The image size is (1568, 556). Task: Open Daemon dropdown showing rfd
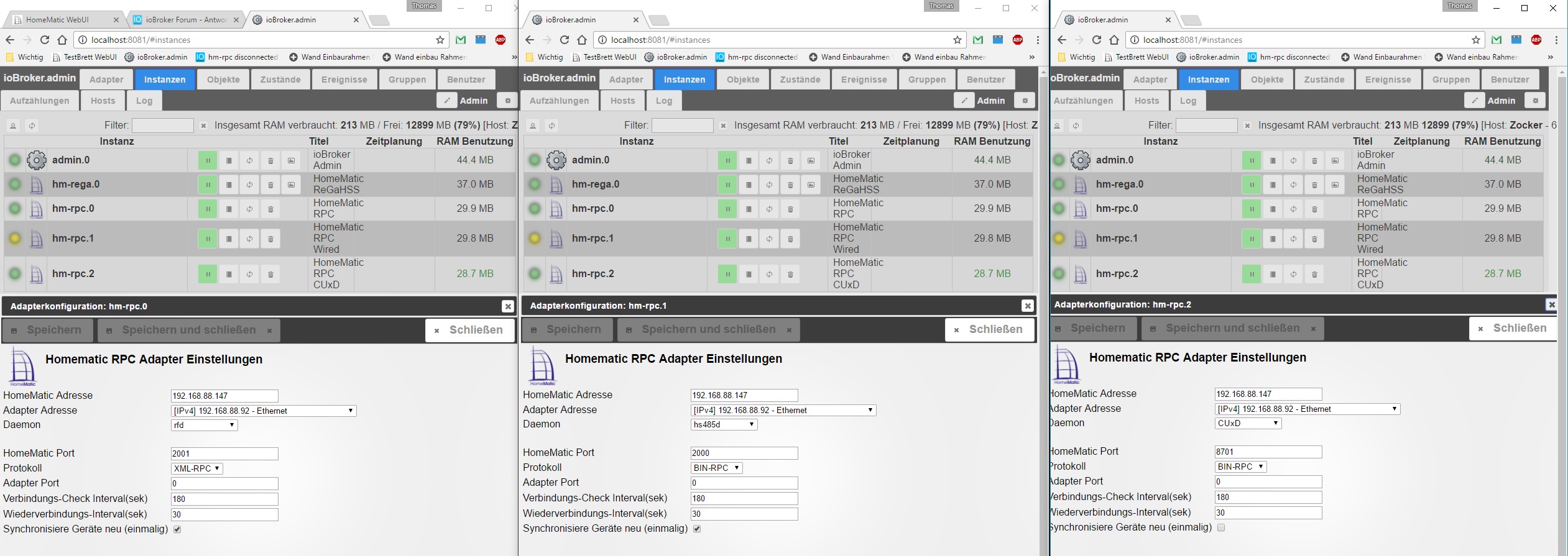tap(205, 425)
